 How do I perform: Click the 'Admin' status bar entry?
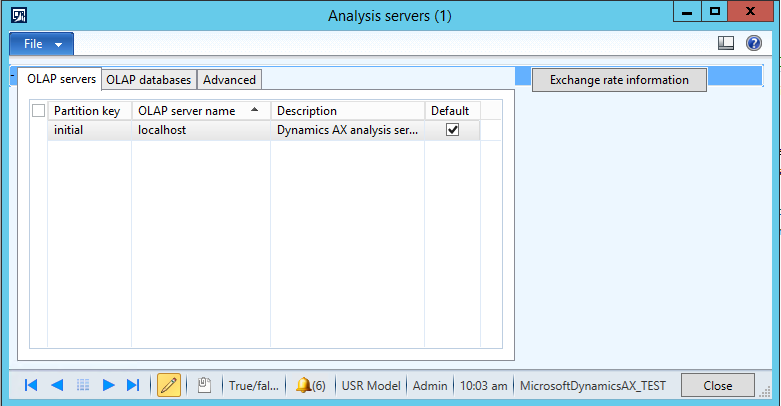tap(430, 386)
